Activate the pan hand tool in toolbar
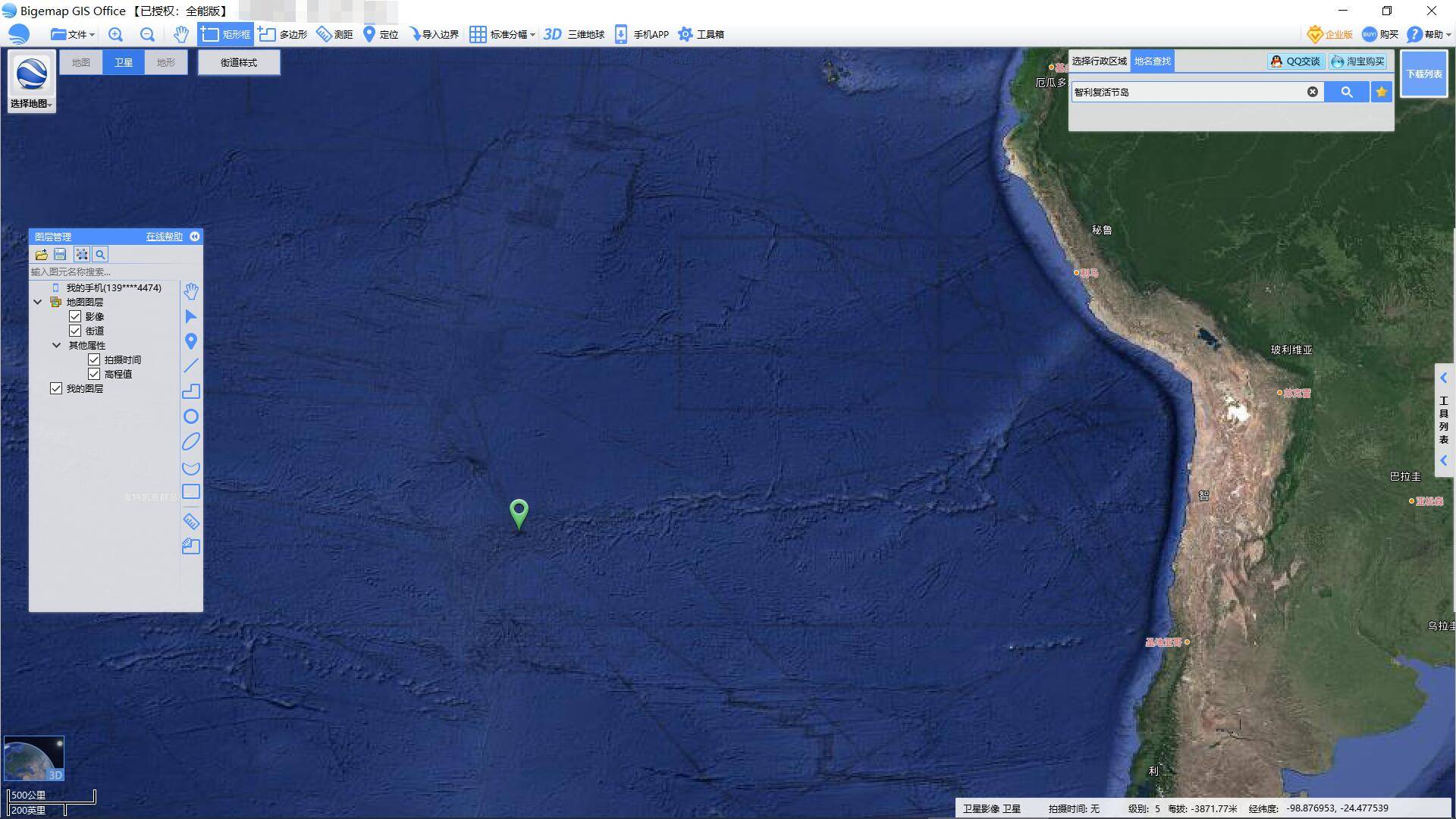This screenshot has width=1456, height=819. (x=180, y=34)
